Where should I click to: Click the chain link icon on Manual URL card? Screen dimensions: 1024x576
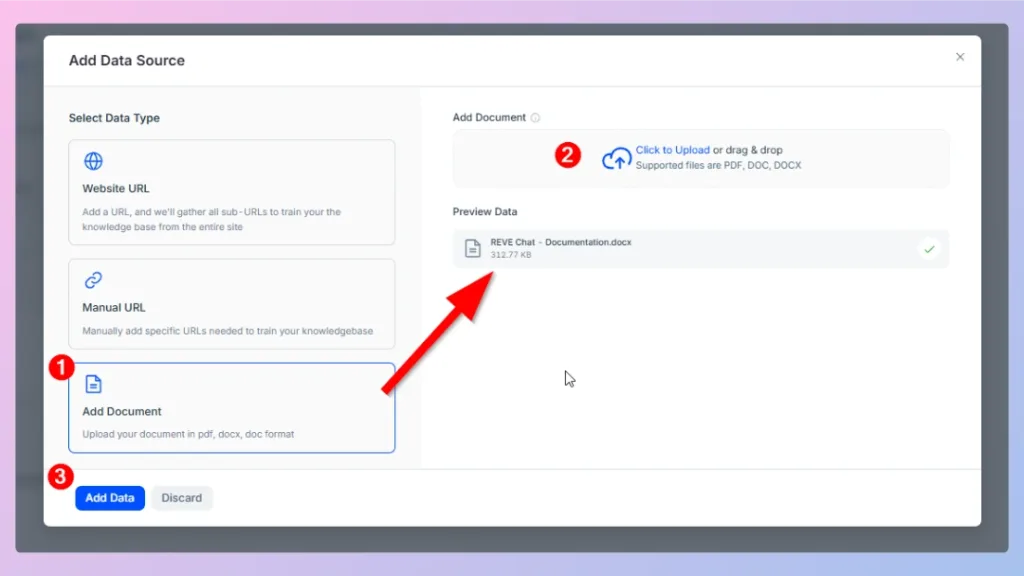tap(93, 280)
